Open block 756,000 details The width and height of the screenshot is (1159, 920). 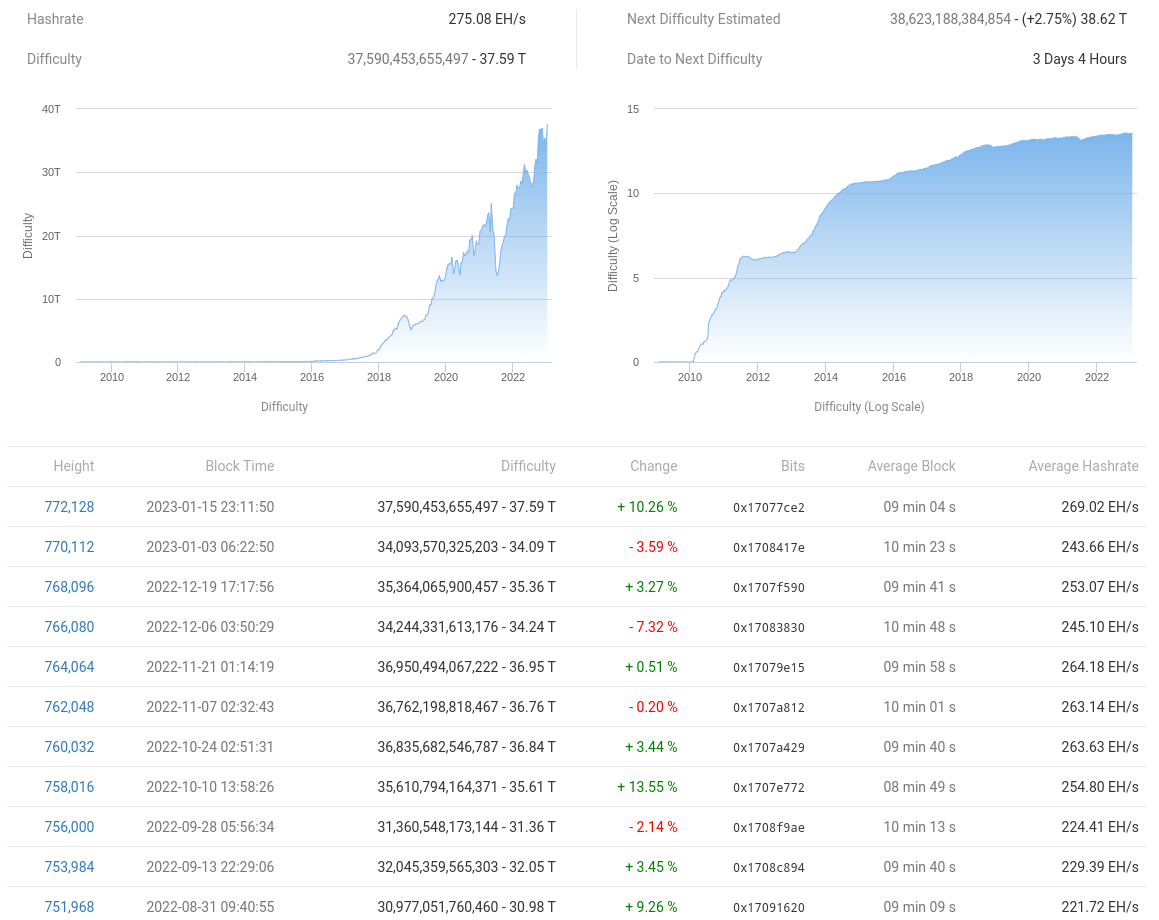click(69, 826)
